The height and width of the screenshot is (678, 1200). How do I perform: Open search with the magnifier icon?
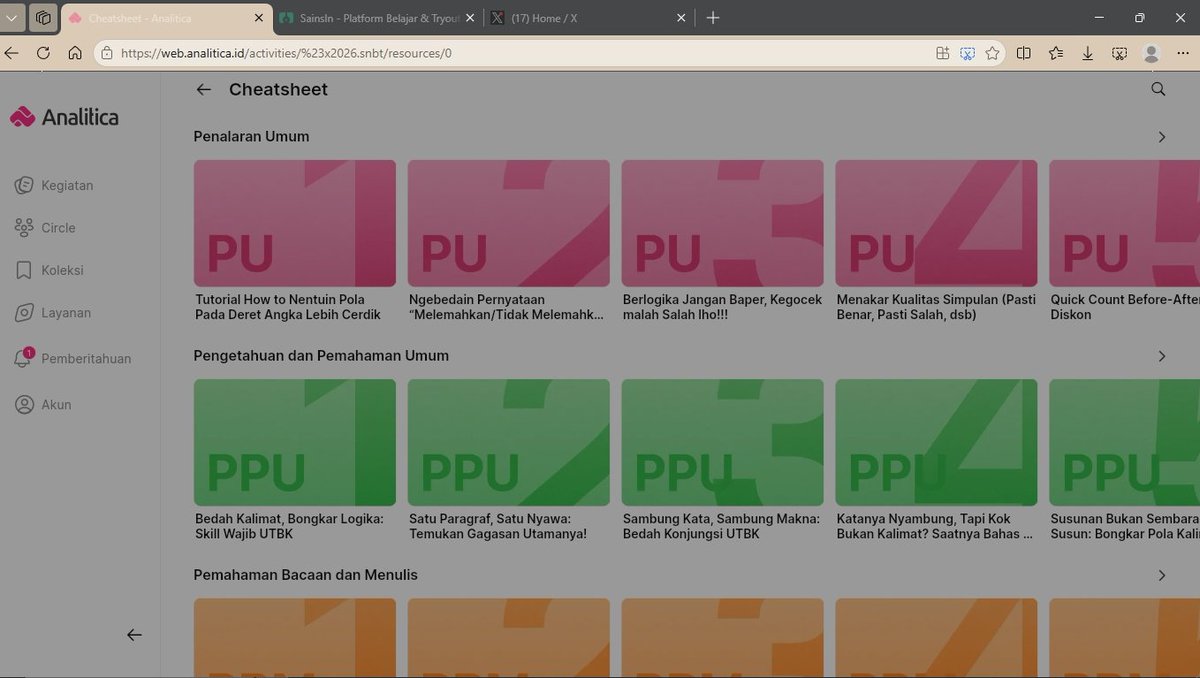tap(1158, 89)
